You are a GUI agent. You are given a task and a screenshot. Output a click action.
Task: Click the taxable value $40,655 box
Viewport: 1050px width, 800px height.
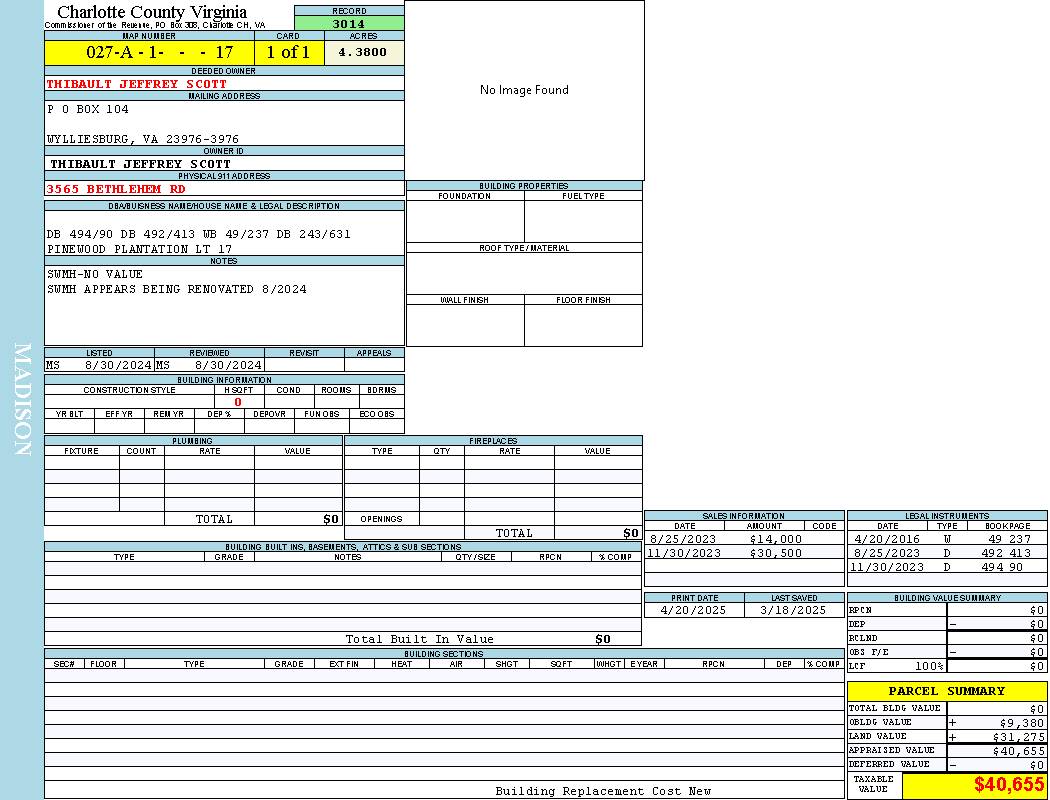pyautogui.click(x=974, y=785)
